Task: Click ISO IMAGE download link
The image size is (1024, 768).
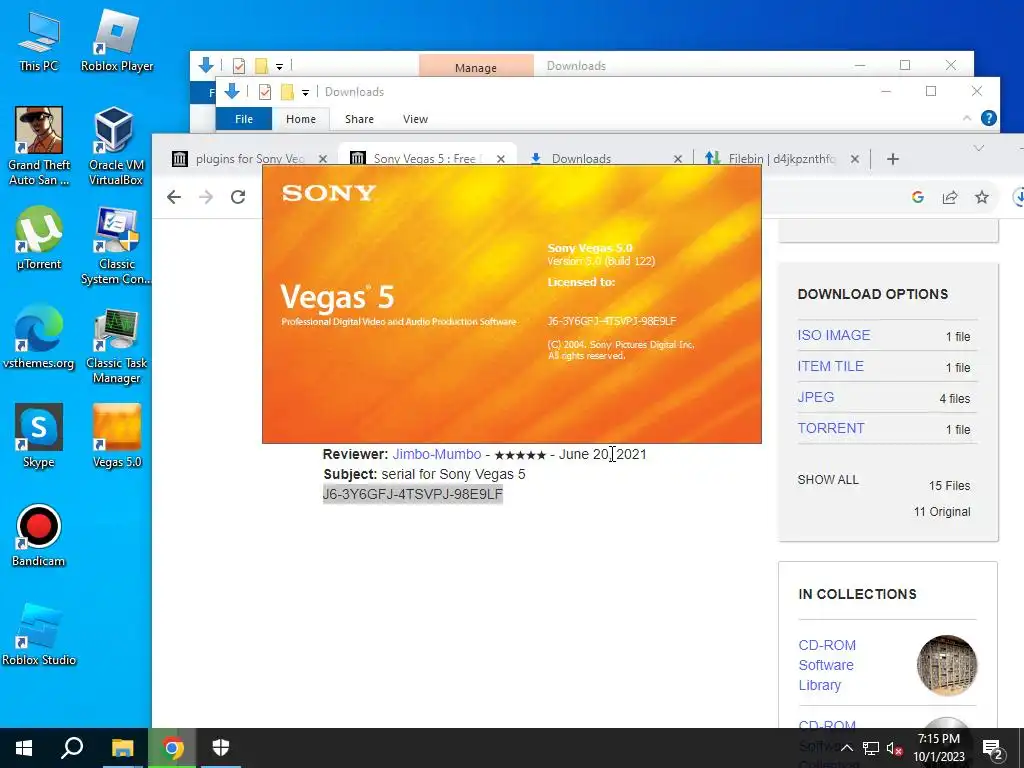Action: (833, 335)
